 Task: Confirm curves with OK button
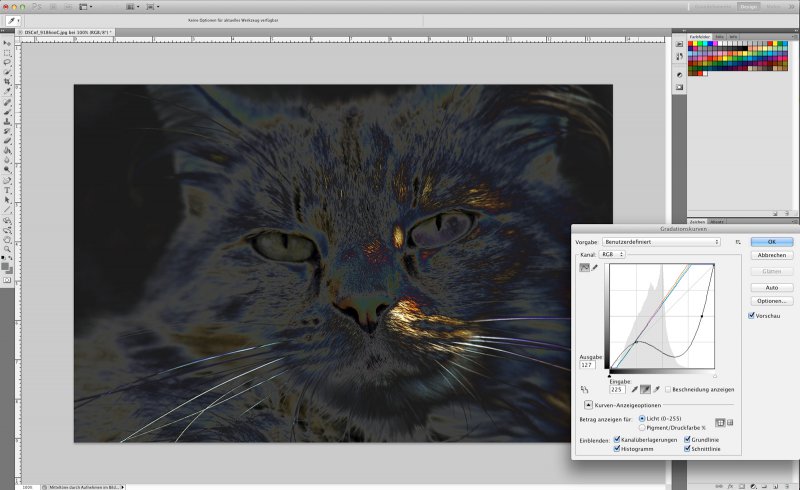(772, 242)
